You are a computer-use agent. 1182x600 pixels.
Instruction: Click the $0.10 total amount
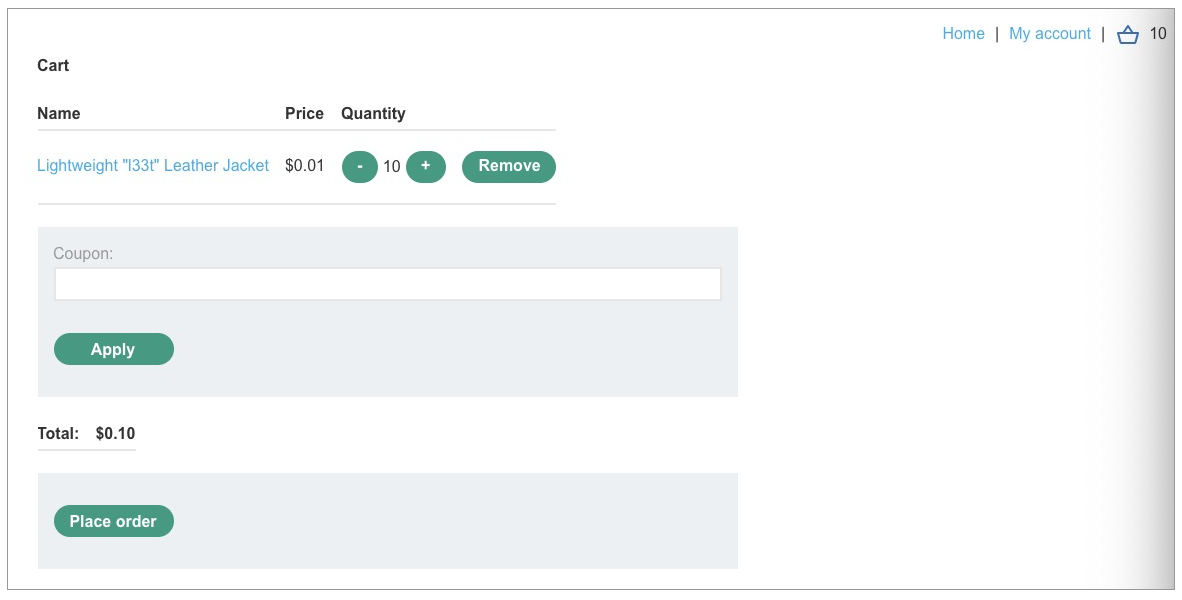tap(115, 434)
